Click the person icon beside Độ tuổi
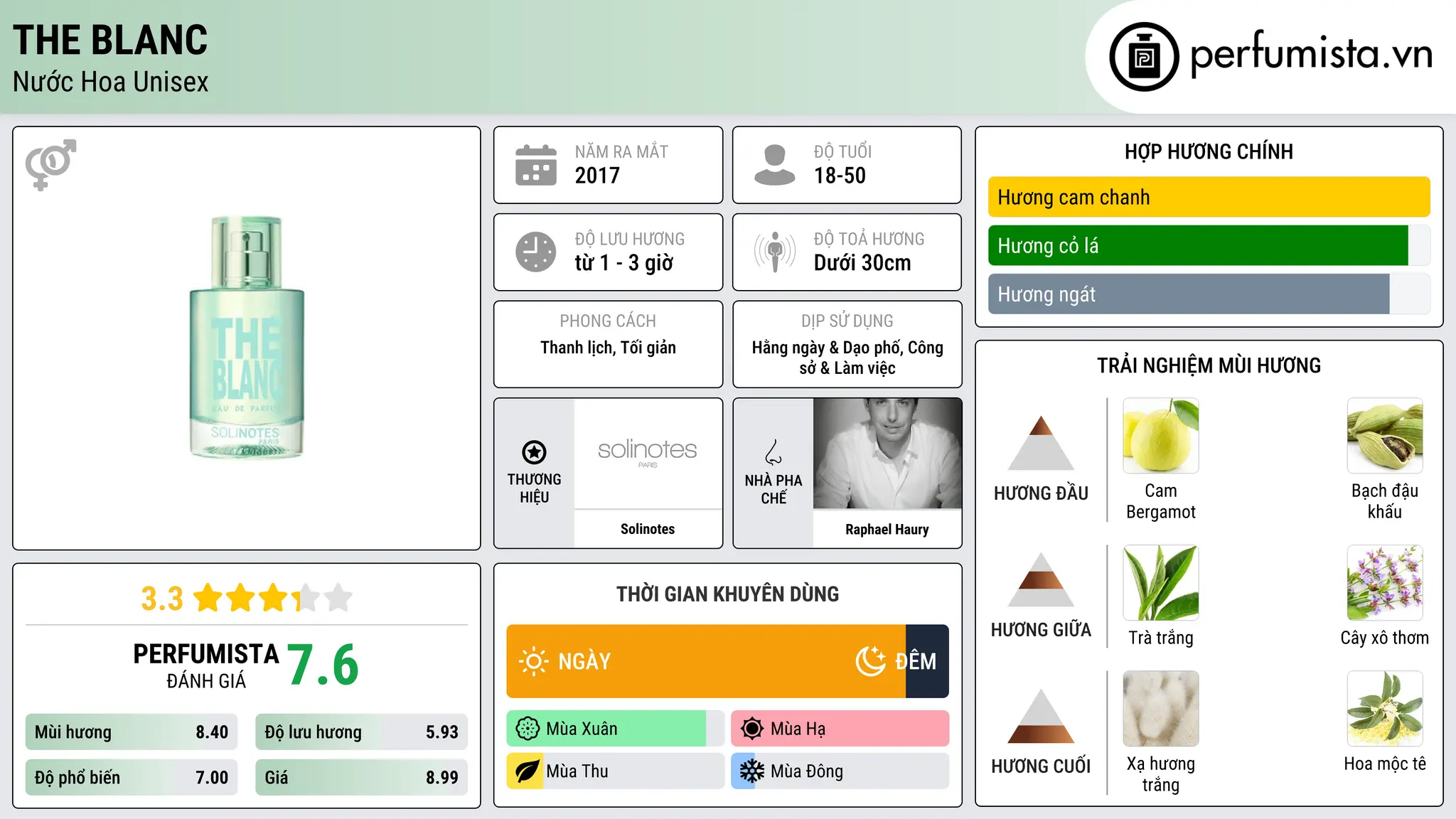The width and height of the screenshot is (1456, 819). pos(774,165)
